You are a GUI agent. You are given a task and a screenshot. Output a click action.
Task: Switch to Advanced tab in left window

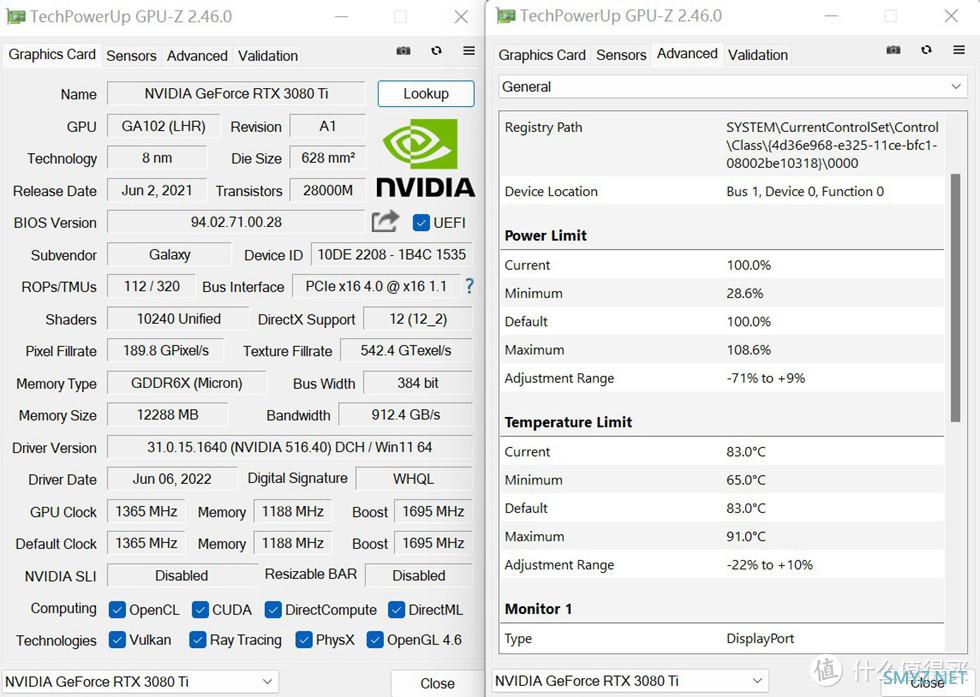[197, 56]
